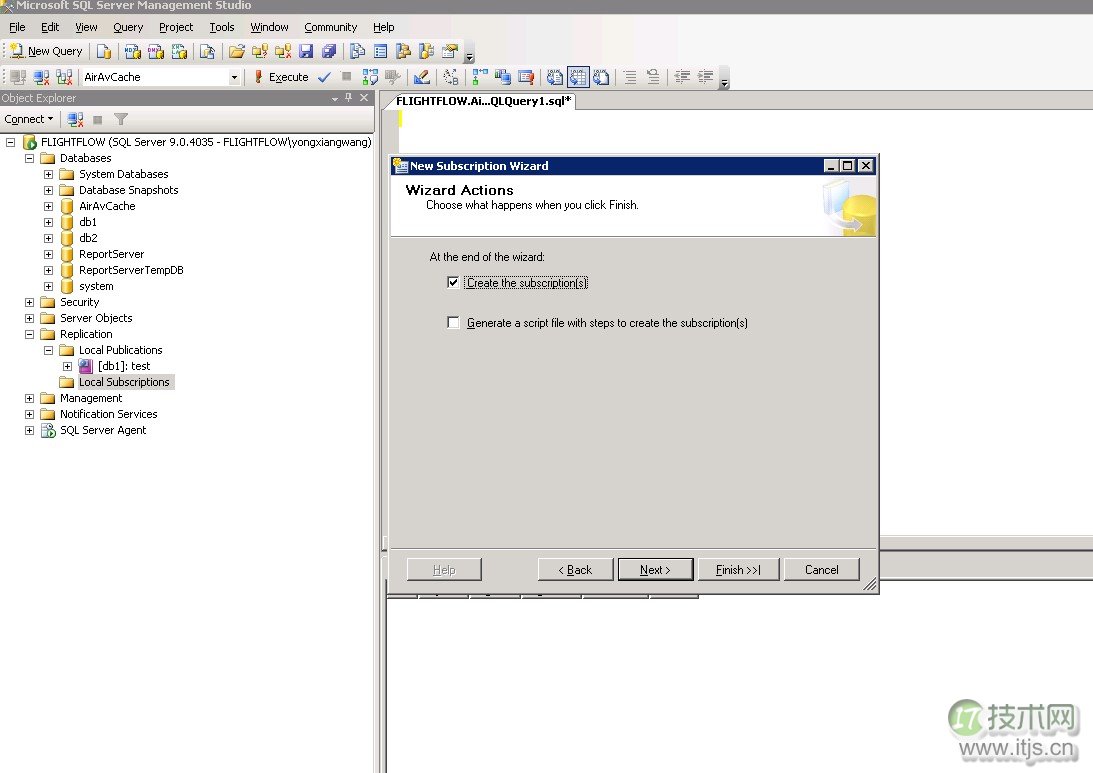Click the Comment out selected lines icon

click(x=630, y=77)
